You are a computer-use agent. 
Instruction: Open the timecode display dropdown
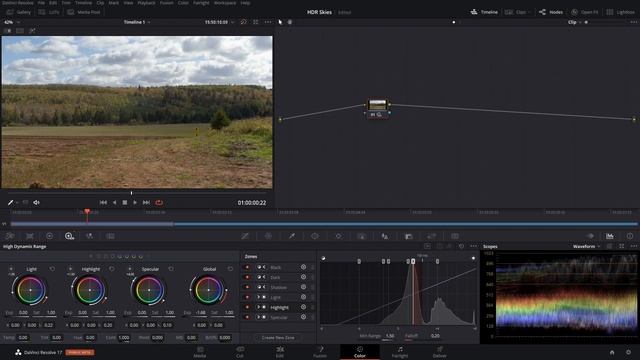219,22
